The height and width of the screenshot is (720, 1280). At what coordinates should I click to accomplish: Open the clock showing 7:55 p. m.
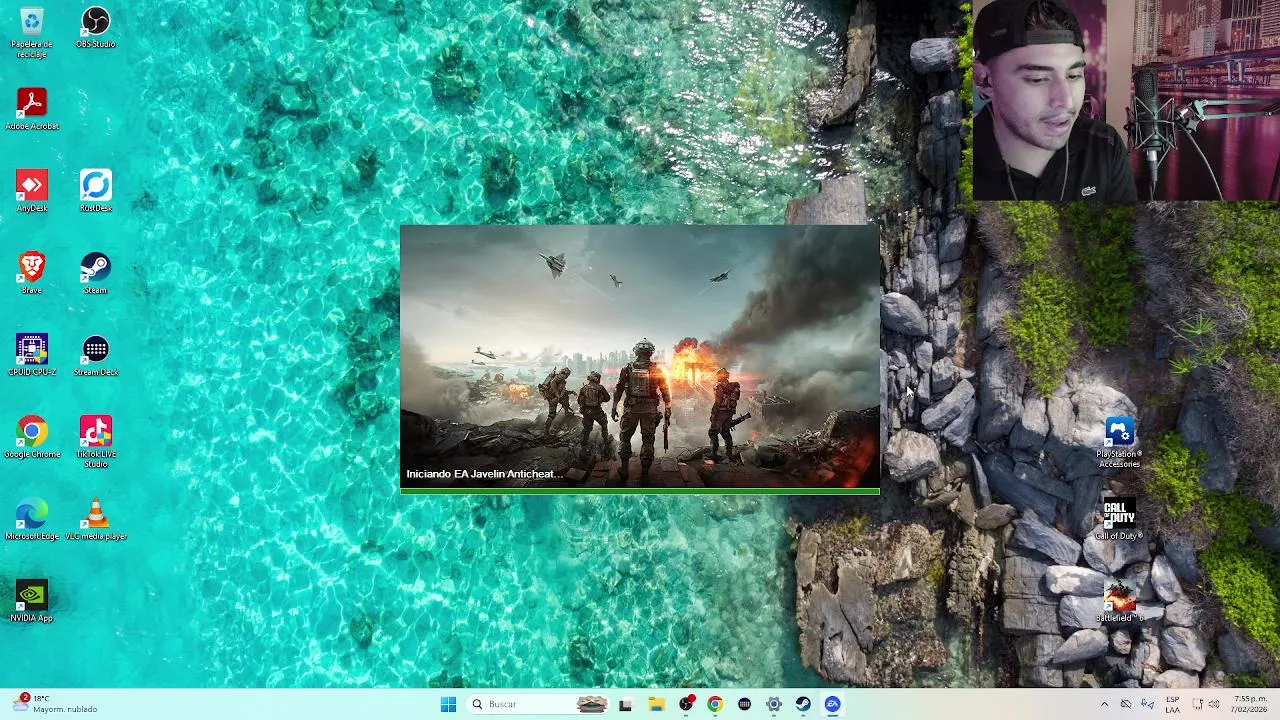1250,704
